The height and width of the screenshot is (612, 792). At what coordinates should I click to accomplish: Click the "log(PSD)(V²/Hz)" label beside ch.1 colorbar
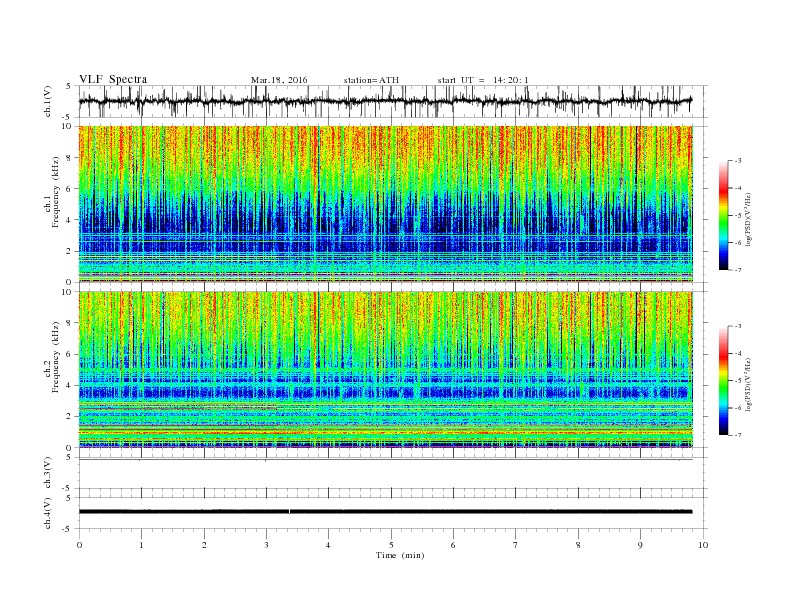[748, 219]
